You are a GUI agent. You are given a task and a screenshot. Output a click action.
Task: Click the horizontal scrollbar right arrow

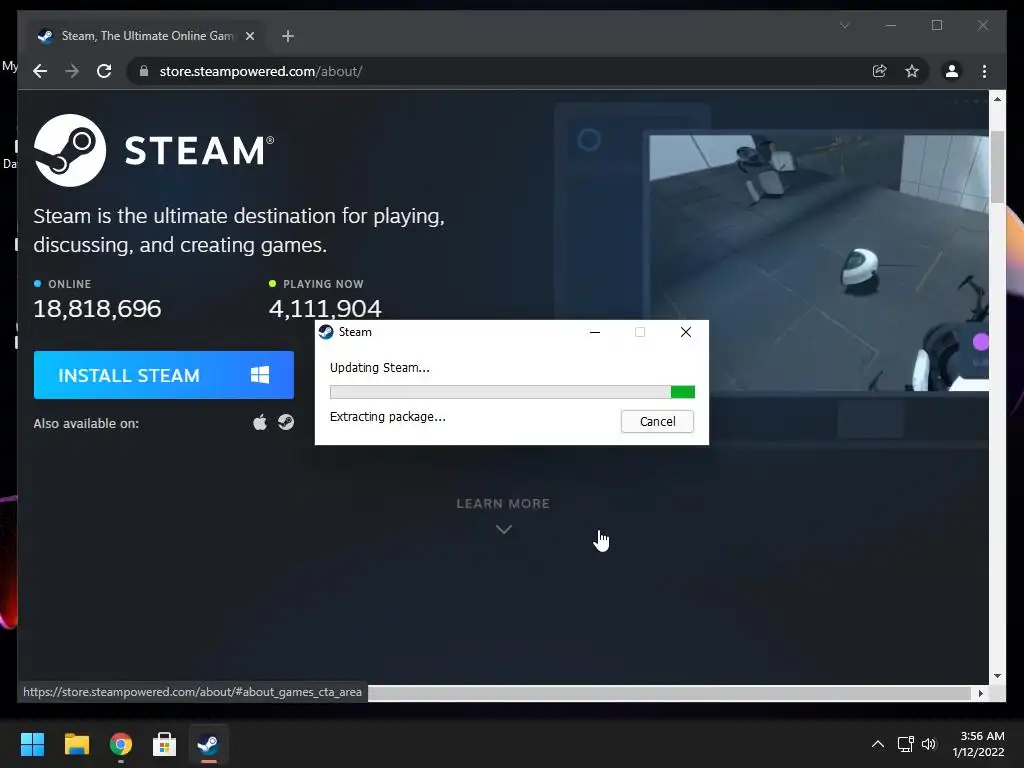980,693
